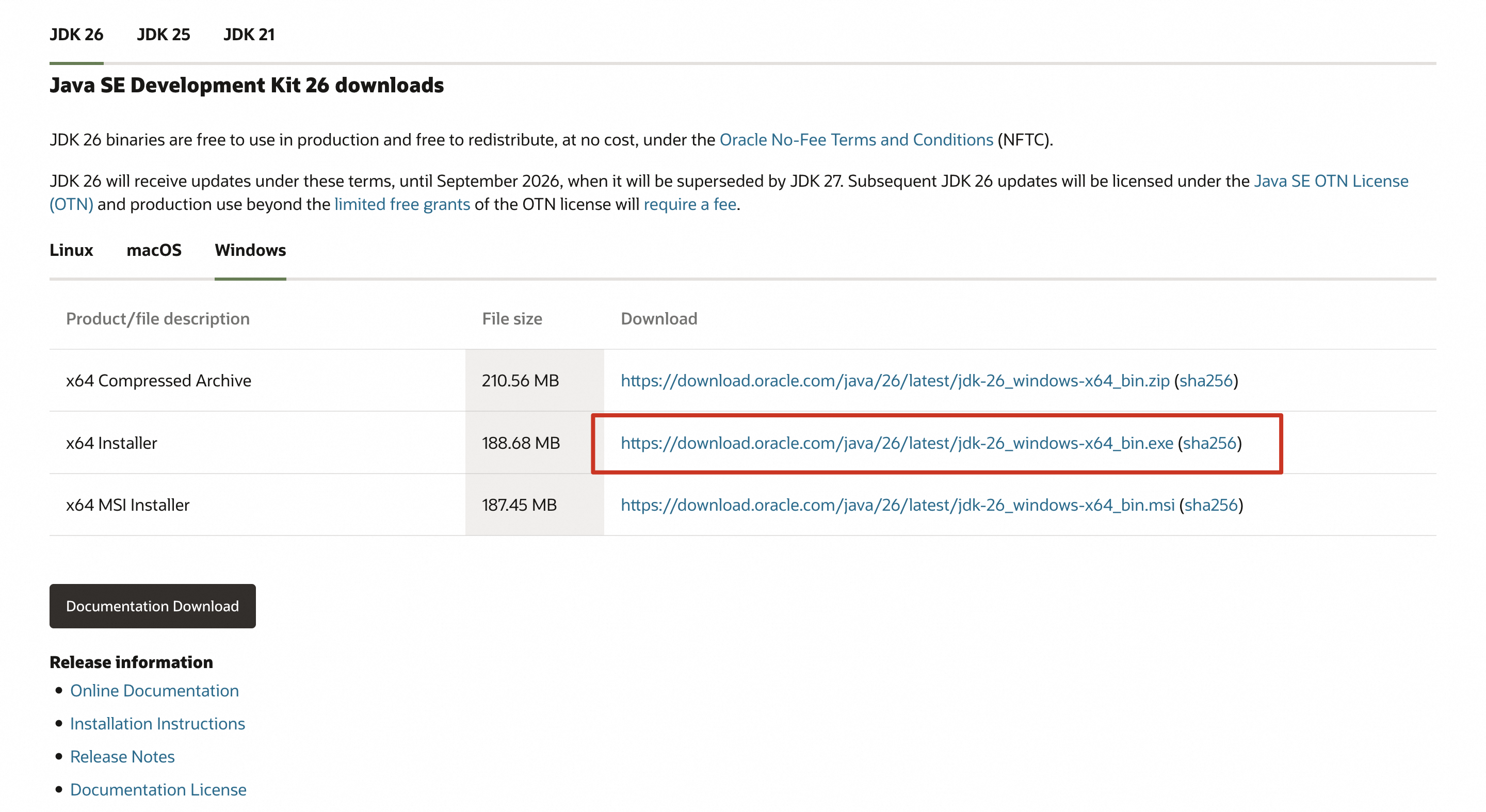
Task: Click the Product/file description column header
Action: 157,319
